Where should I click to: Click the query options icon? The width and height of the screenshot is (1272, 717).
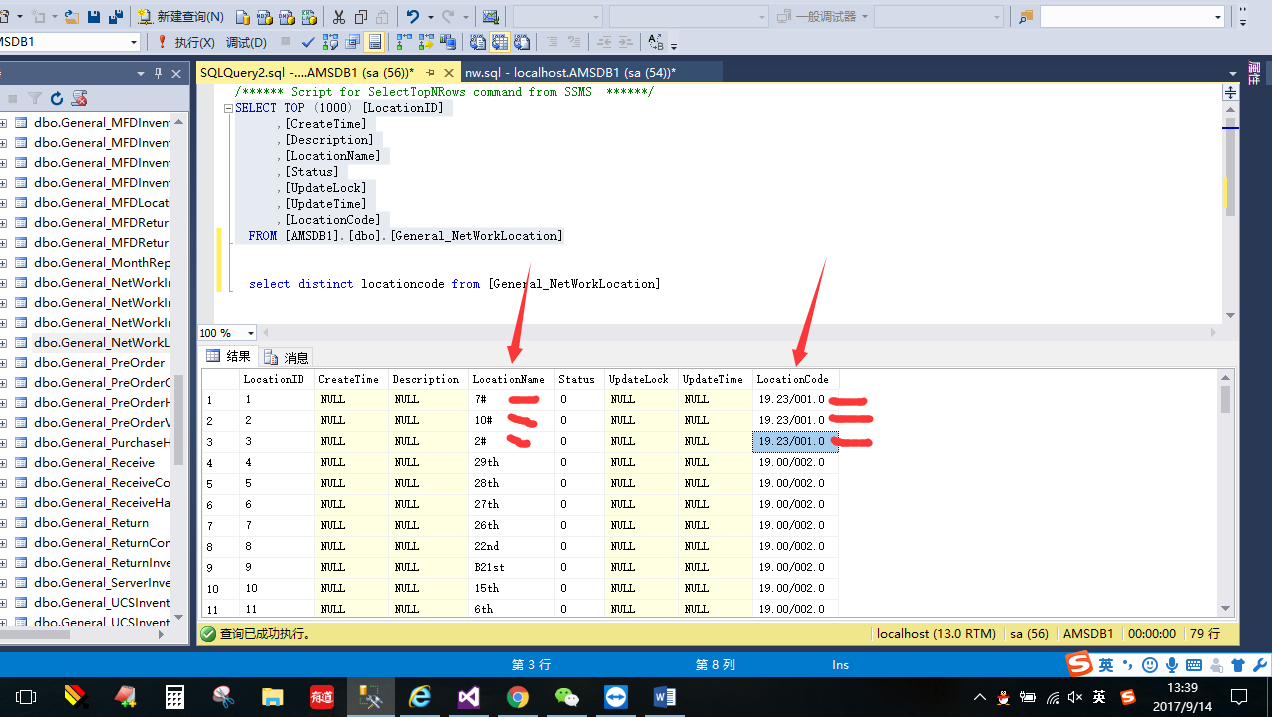[x=352, y=42]
